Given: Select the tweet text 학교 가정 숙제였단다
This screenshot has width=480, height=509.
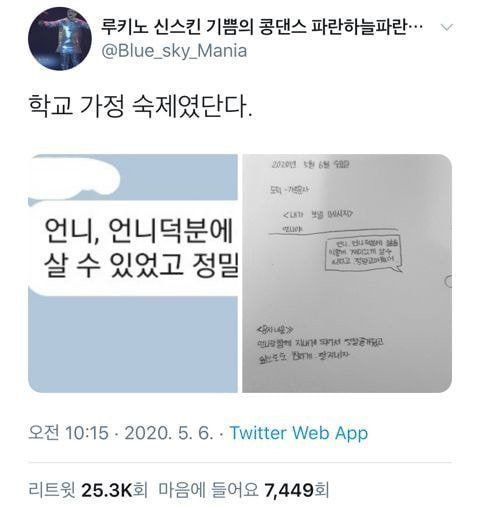Looking at the screenshot, I should point(141,107).
